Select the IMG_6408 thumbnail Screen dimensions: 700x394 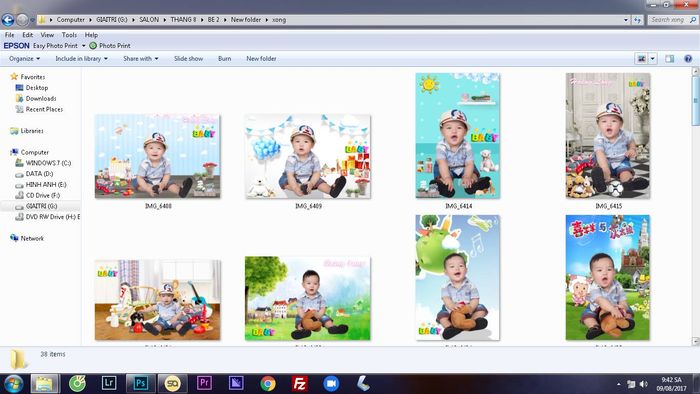158,156
